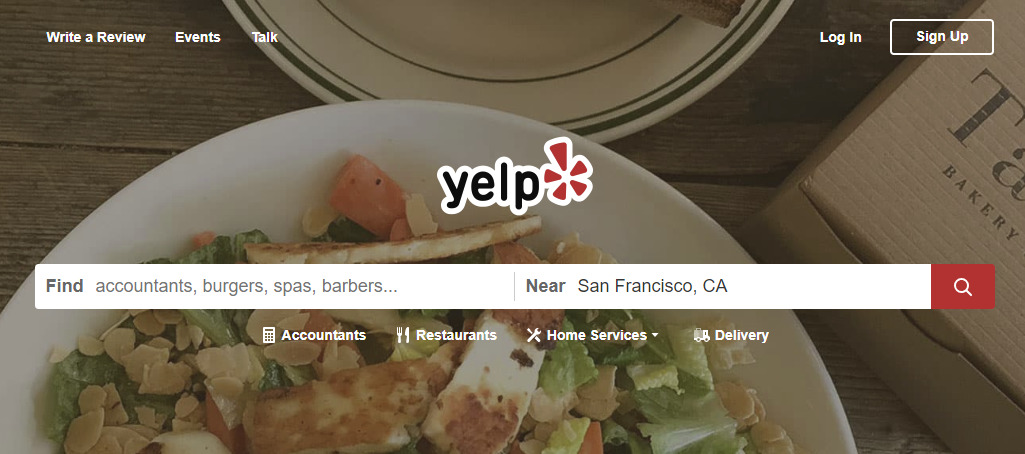Click the red magnifying glass search button
The image size is (1025, 454).
[962, 287]
